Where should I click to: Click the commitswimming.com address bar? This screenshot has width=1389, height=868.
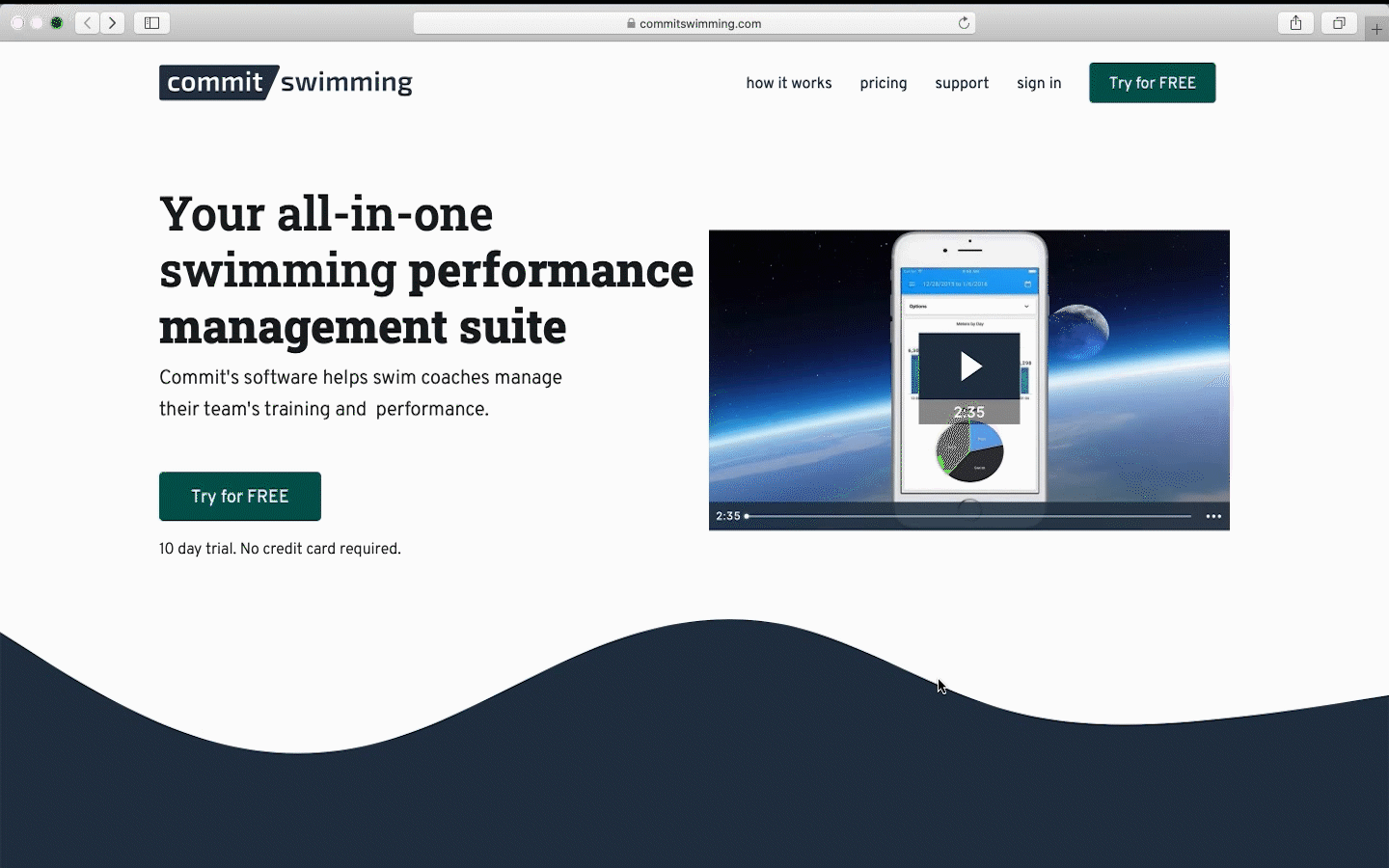coord(694,23)
